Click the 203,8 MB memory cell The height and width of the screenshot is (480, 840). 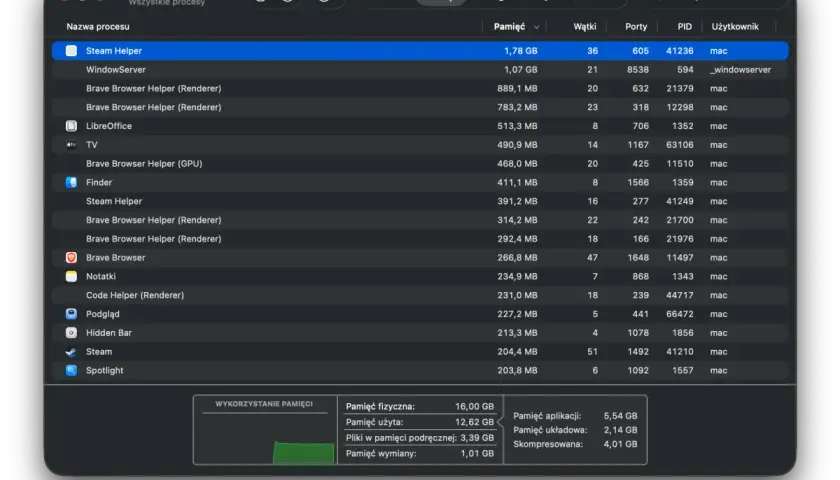click(x=517, y=370)
